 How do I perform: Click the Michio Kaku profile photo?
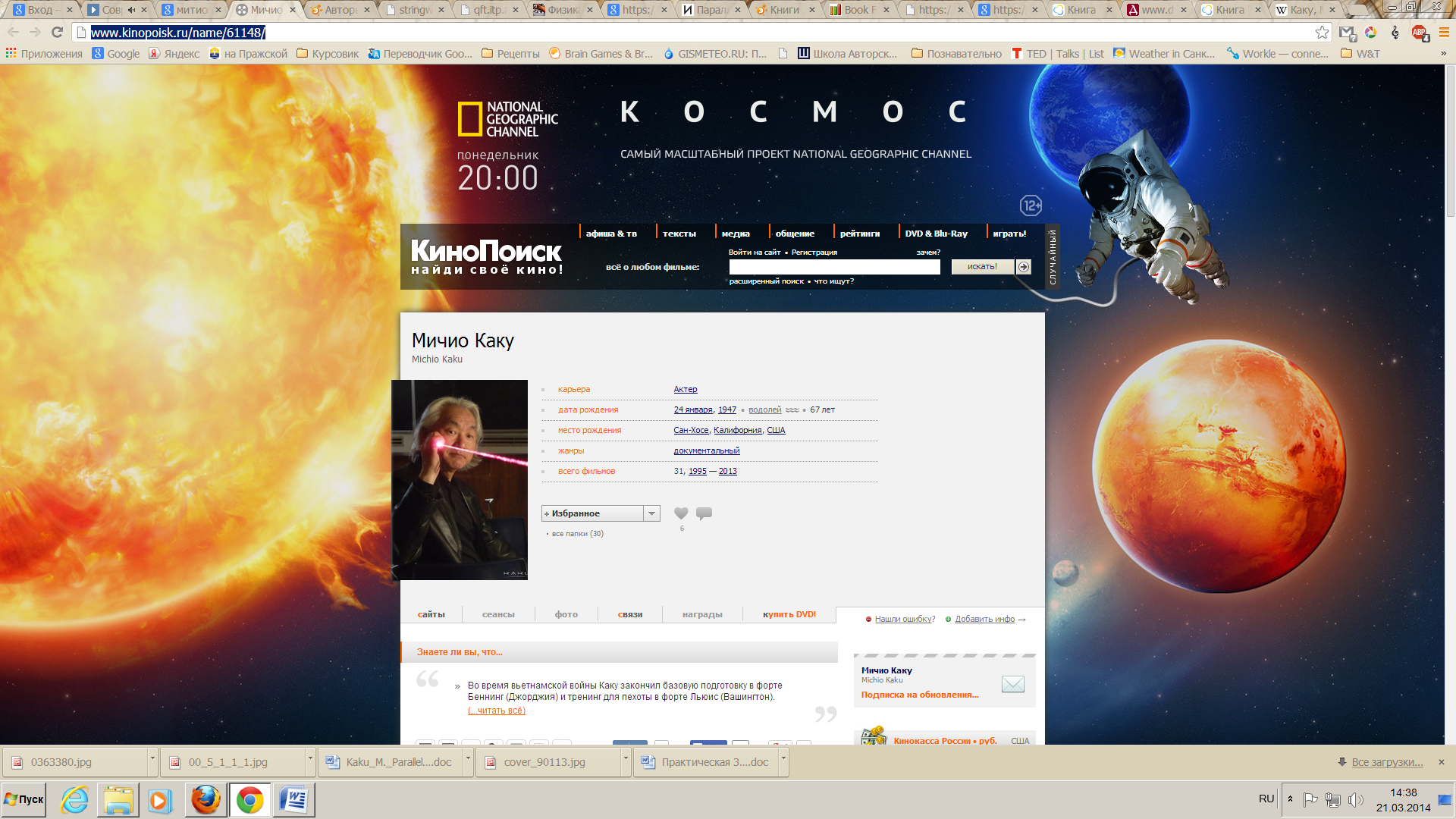coord(460,480)
